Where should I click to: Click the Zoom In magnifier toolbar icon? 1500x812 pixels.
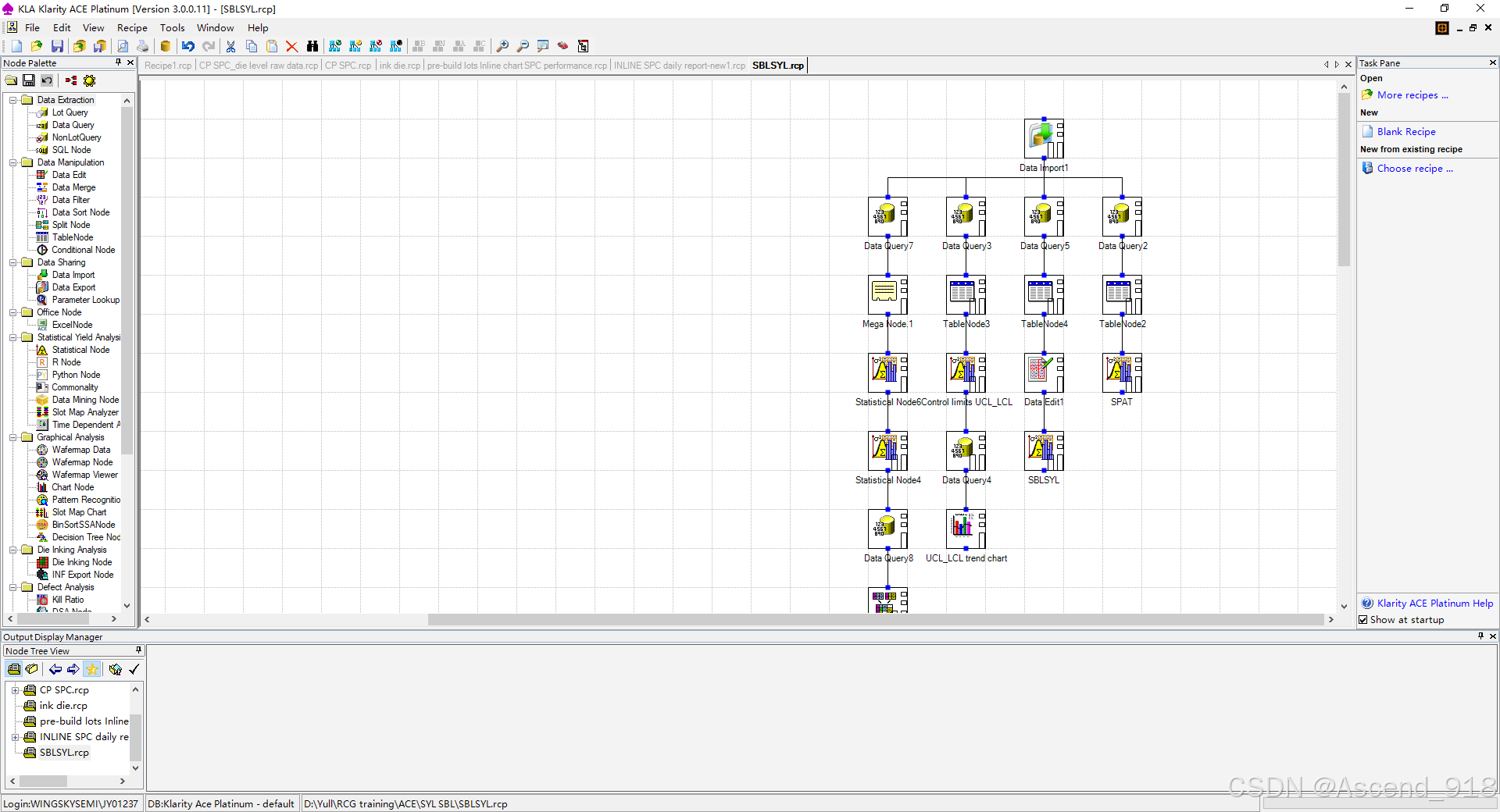[x=502, y=46]
